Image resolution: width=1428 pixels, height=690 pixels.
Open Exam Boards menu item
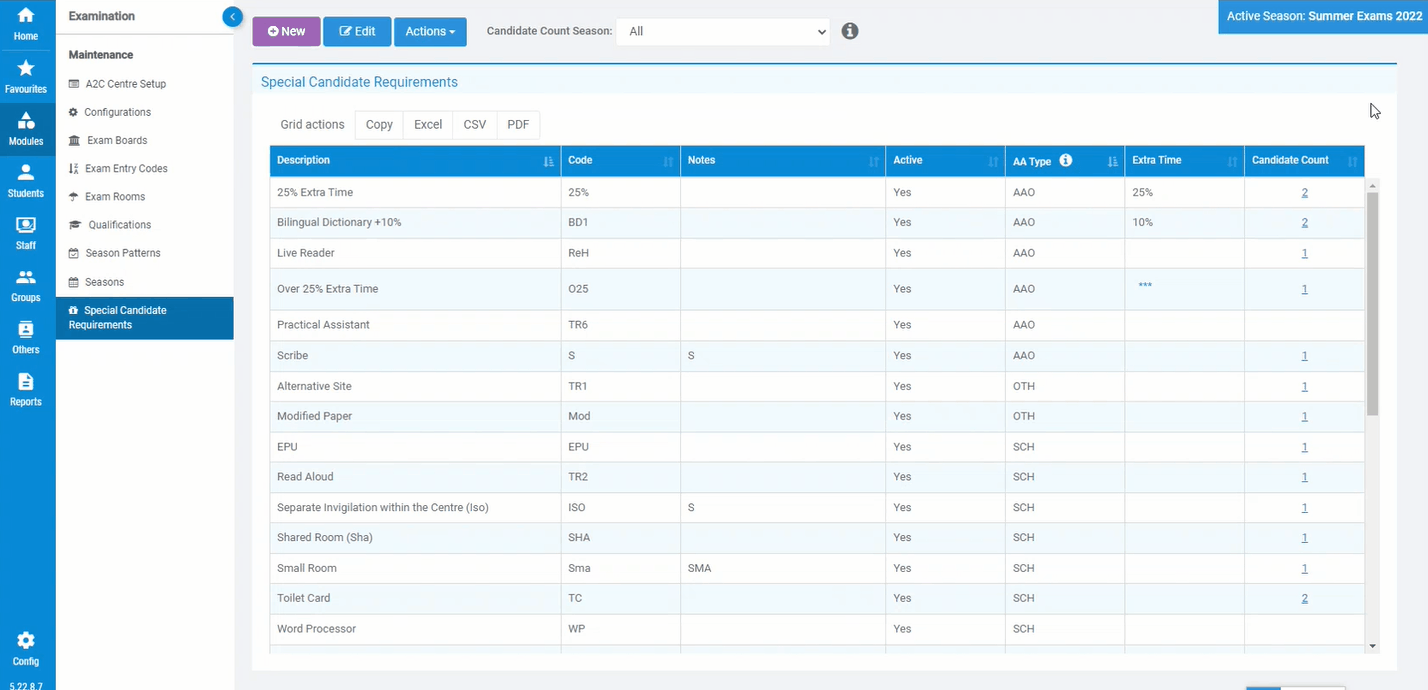point(117,140)
